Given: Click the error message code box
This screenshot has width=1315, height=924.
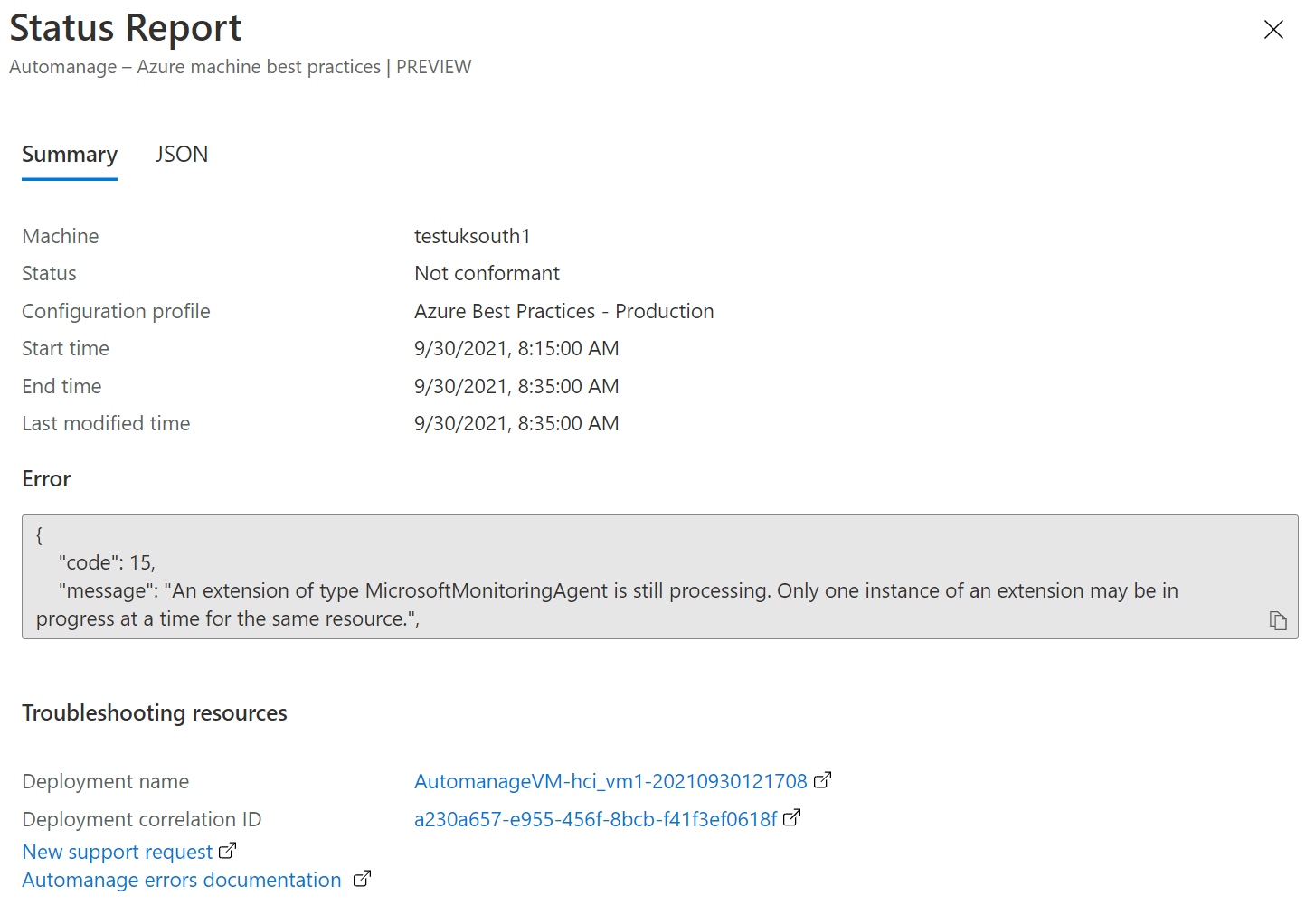Looking at the screenshot, I should tap(660, 577).
